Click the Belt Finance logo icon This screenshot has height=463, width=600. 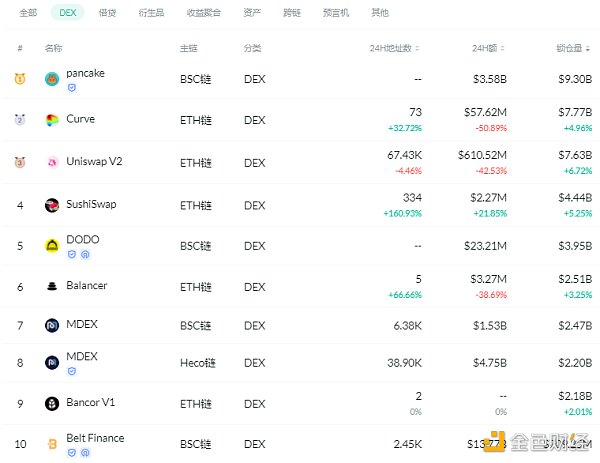[52, 443]
